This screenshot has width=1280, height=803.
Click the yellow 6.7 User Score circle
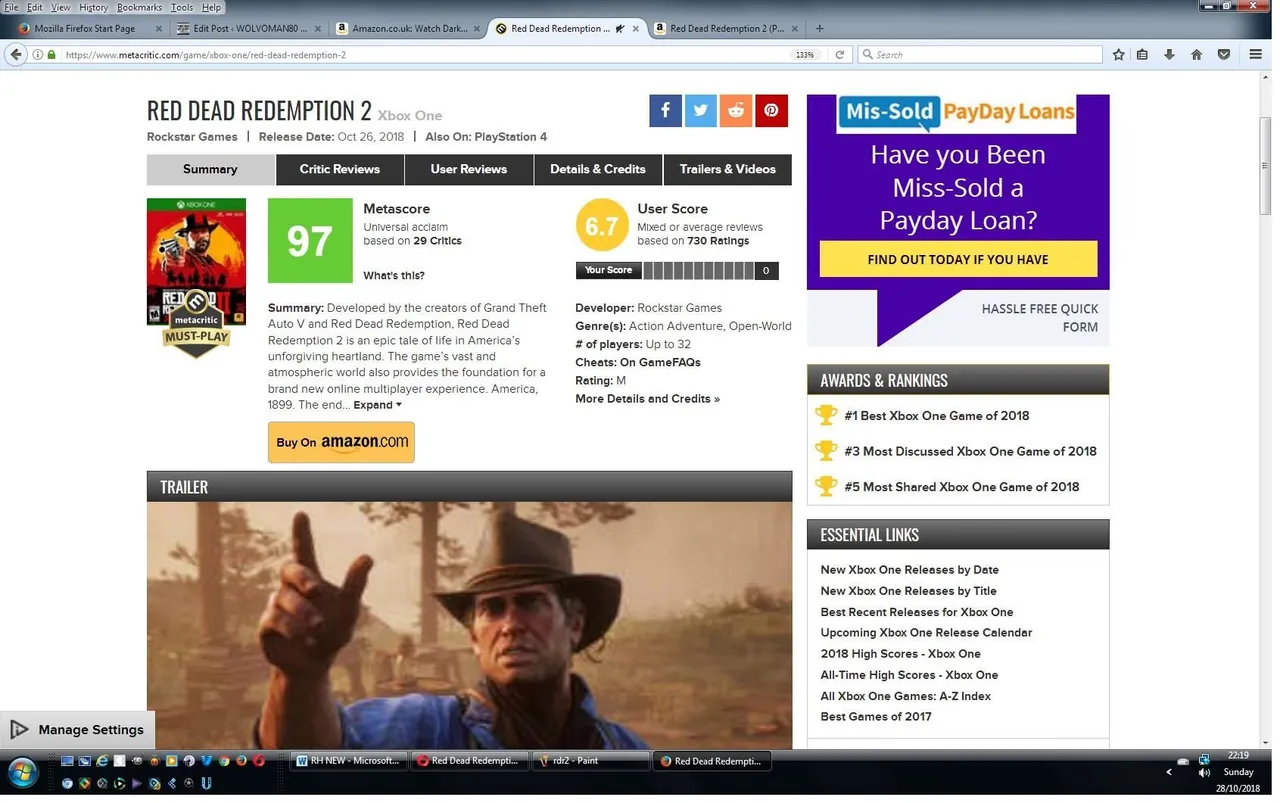click(x=602, y=226)
